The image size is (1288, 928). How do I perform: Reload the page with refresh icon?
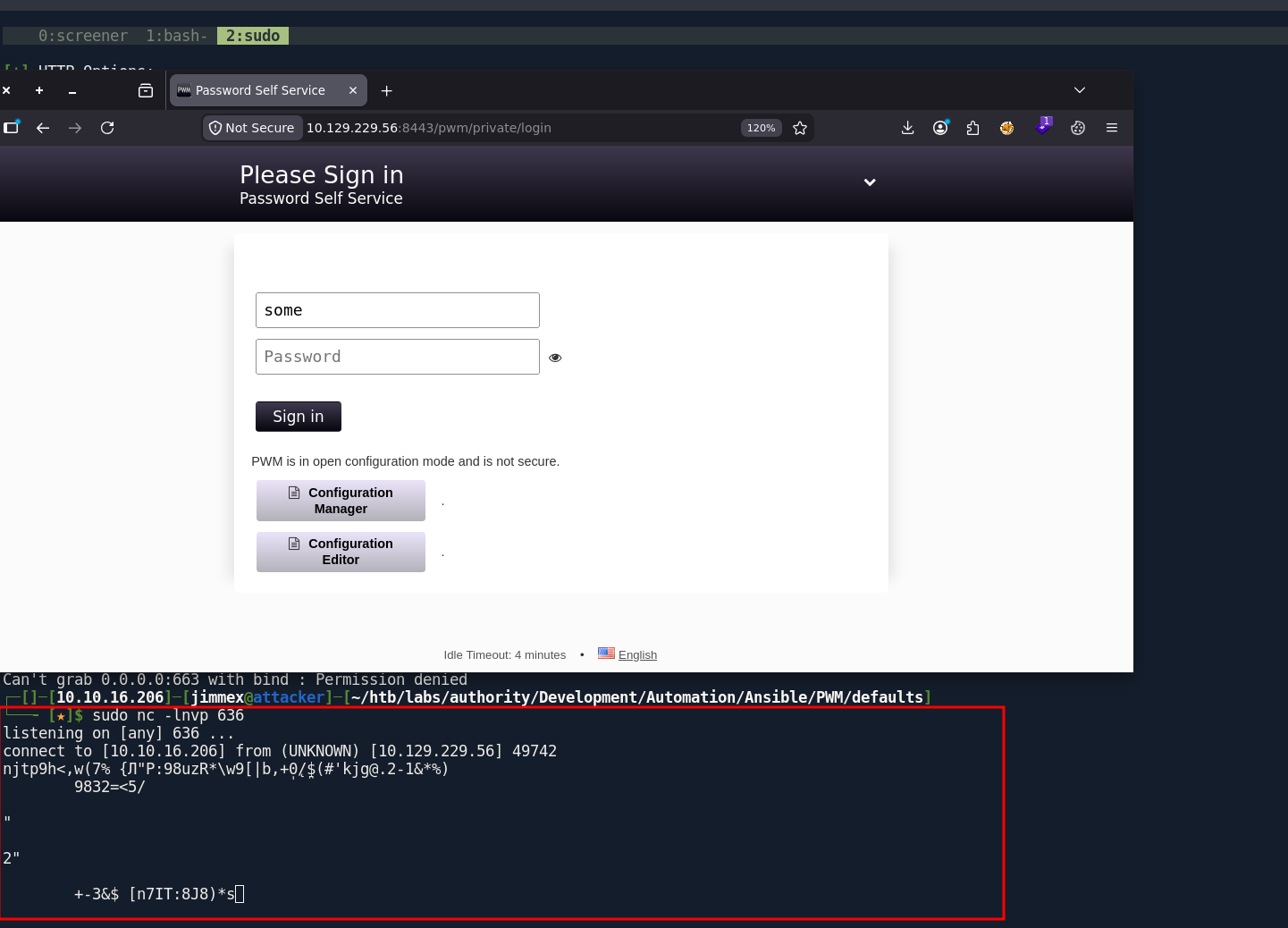point(107,128)
